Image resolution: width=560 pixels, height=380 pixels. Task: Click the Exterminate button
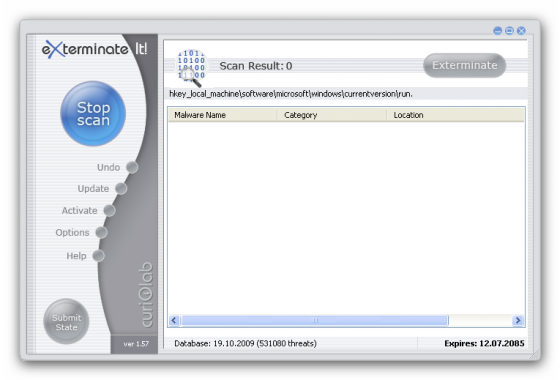click(x=464, y=65)
